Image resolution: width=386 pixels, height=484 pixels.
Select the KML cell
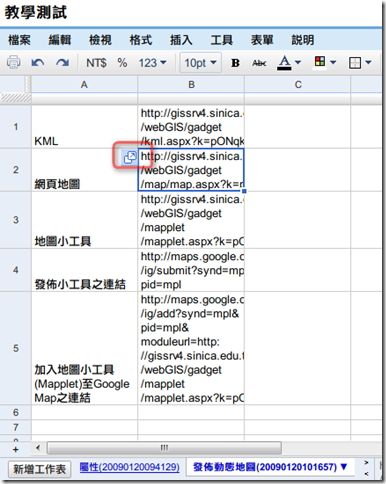point(84,127)
